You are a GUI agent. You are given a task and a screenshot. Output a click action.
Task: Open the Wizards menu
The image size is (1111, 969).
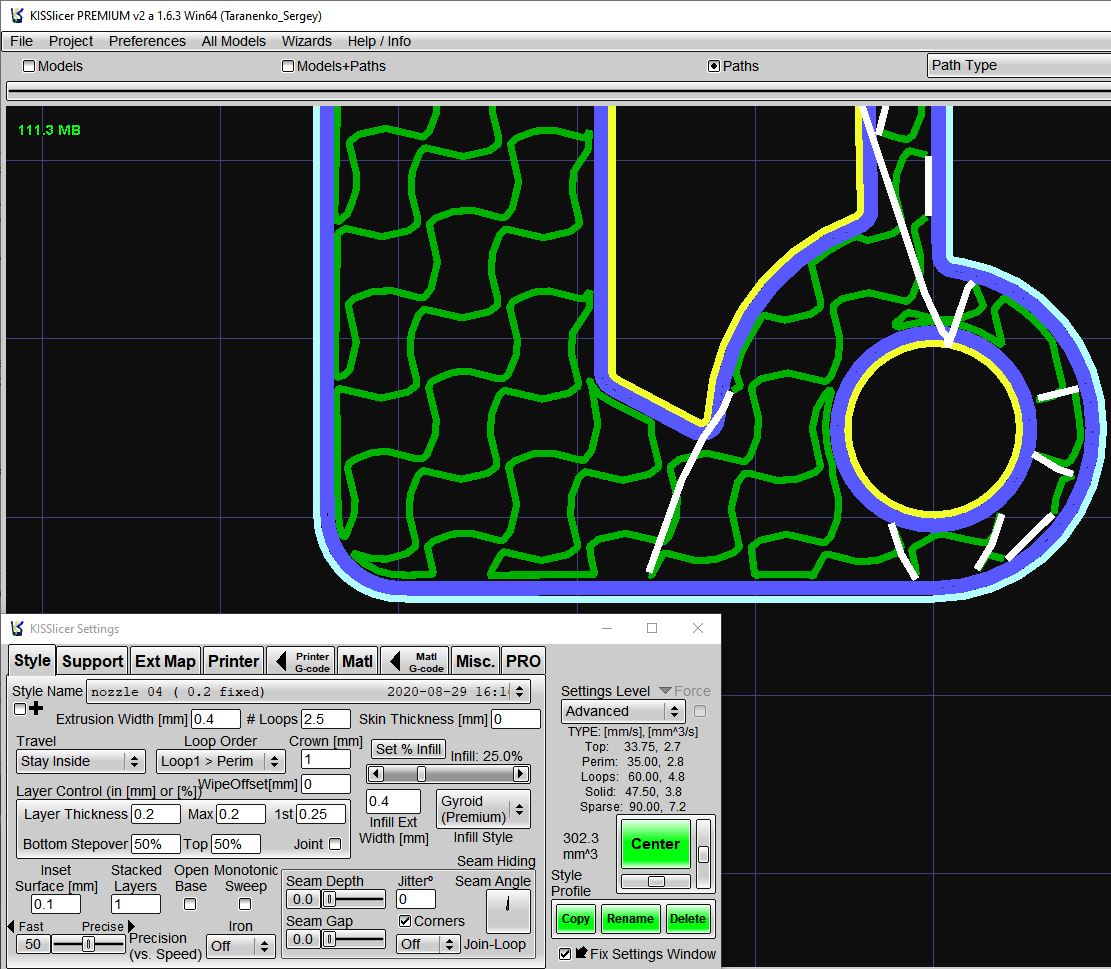(306, 41)
